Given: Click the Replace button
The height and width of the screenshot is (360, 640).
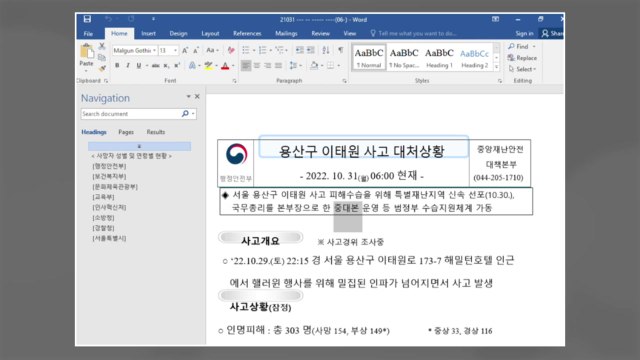Looking at the screenshot, I should [x=522, y=58].
